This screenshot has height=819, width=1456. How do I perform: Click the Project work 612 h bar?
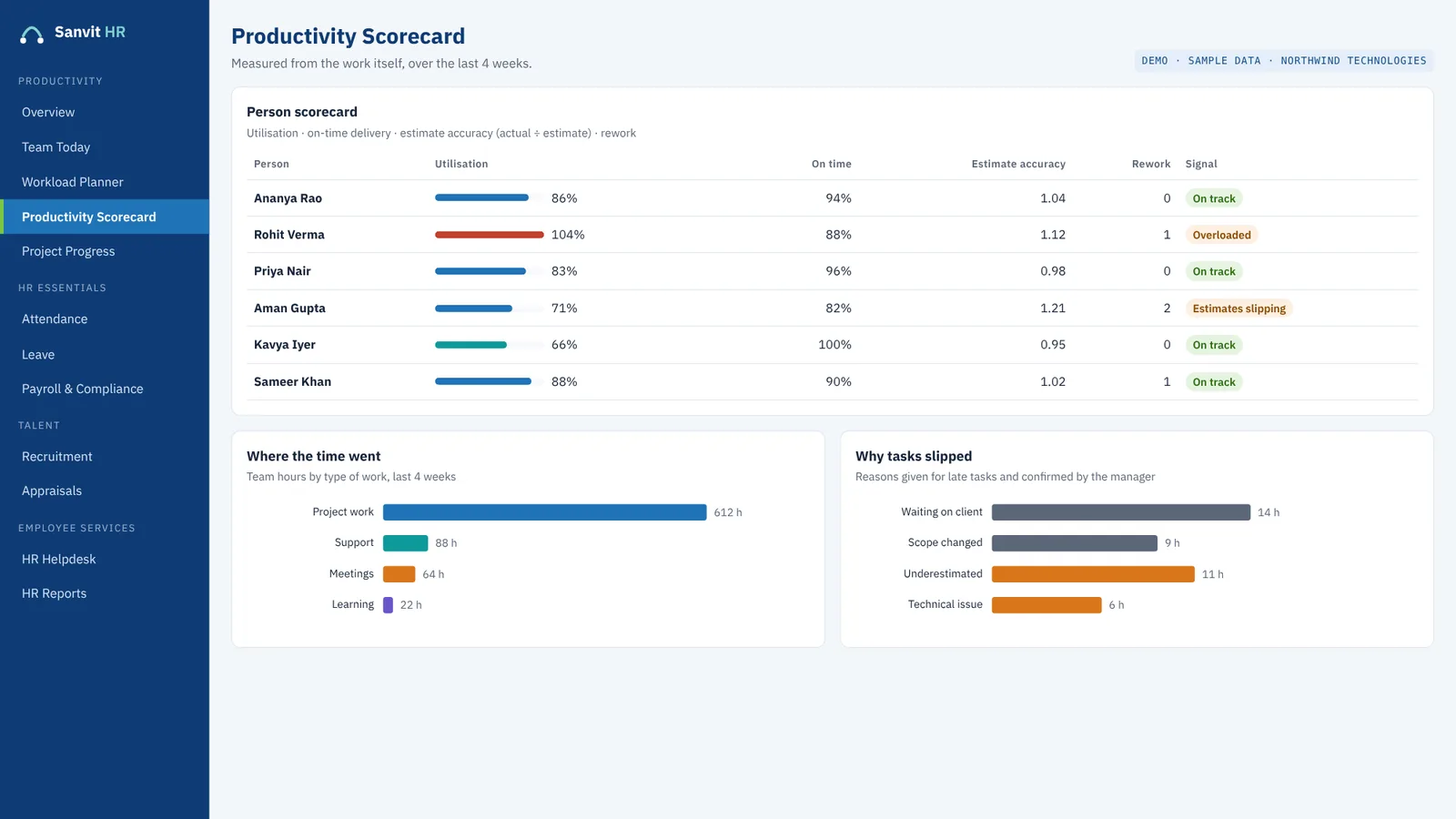[544, 512]
